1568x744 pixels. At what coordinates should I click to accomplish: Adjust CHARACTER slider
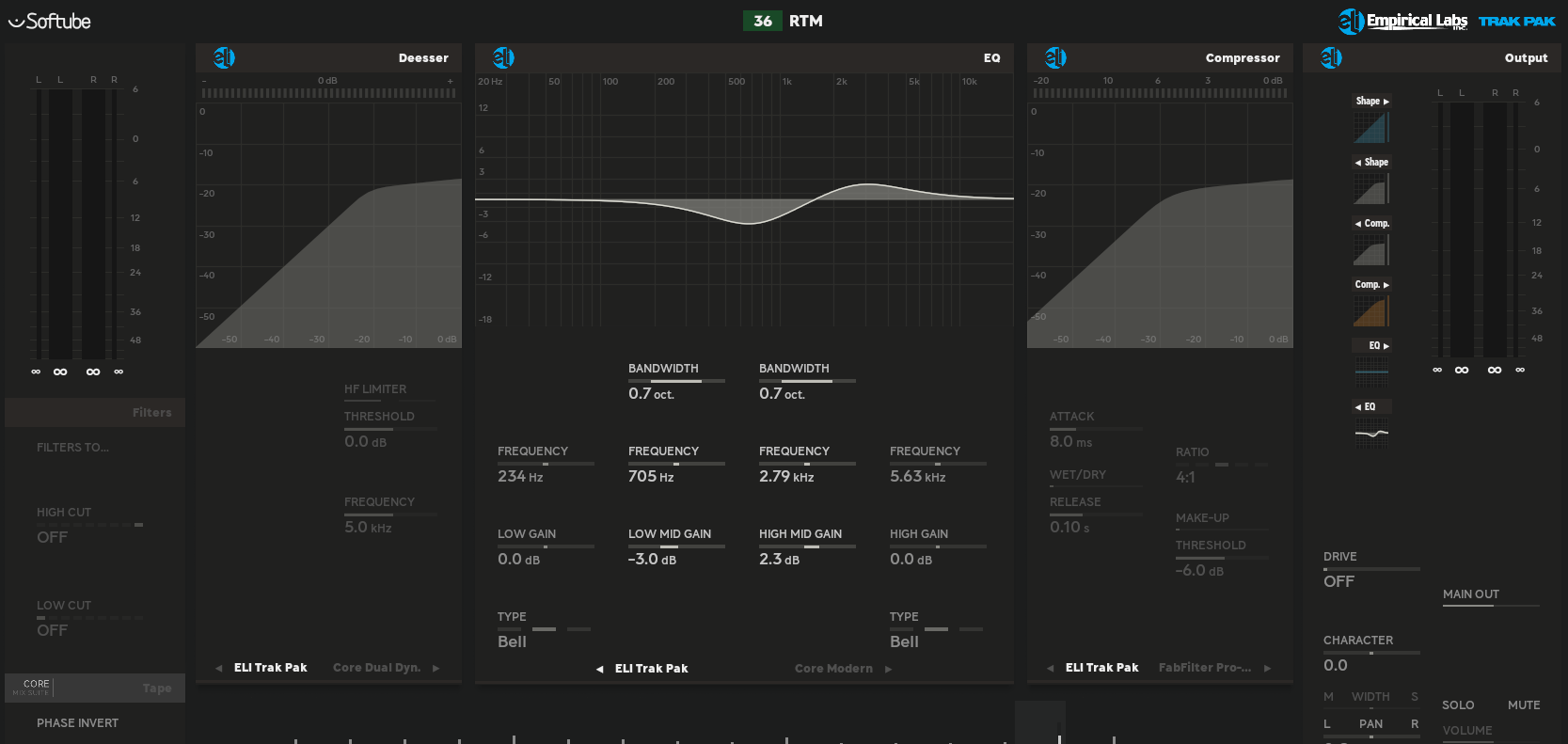(1371, 653)
